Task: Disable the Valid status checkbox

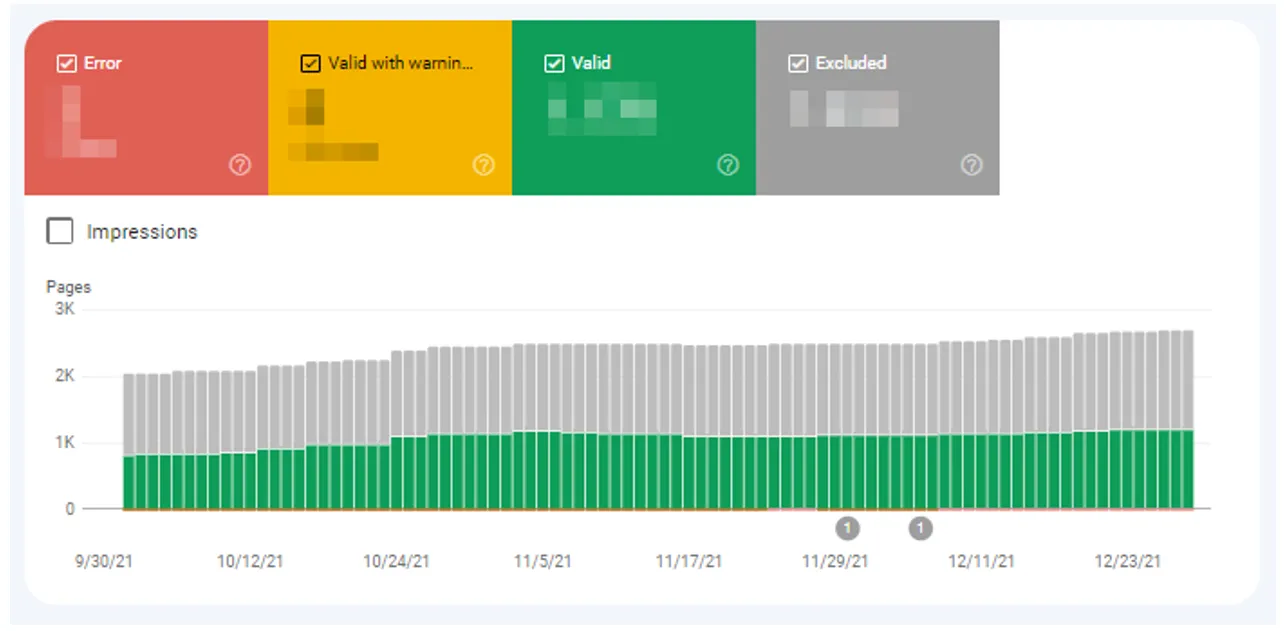Action: pos(554,63)
